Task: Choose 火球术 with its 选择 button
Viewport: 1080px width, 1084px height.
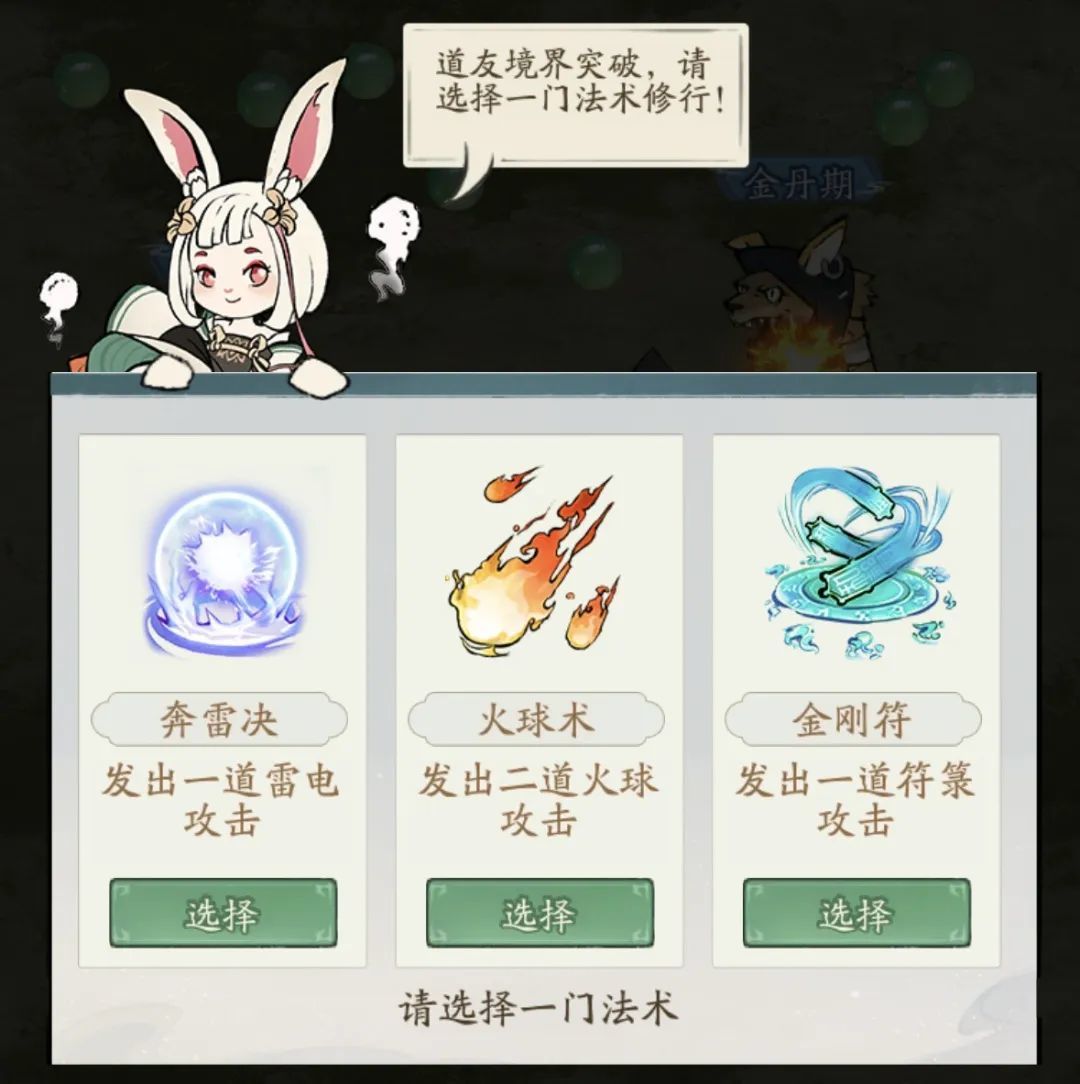Action: tap(539, 913)
